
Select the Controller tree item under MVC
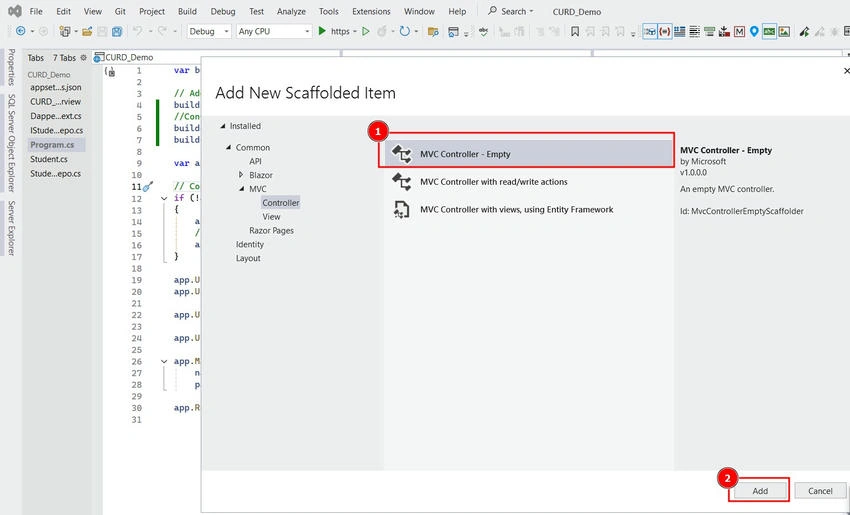point(280,203)
